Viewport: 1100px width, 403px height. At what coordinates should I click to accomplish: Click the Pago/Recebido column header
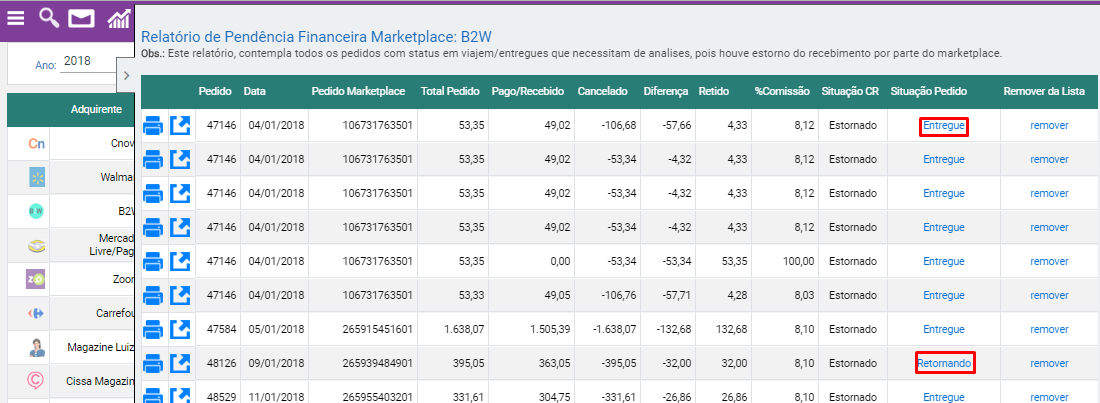pyautogui.click(x=528, y=91)
